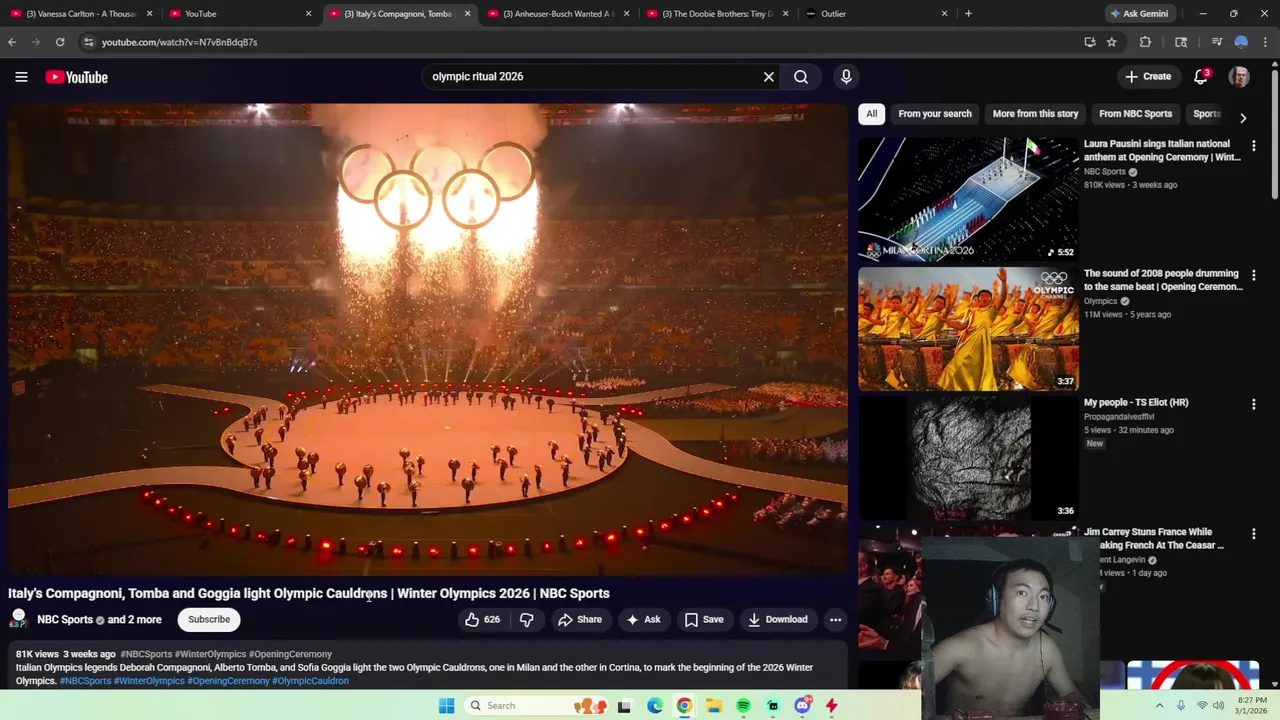
Task: Open more actions for the video
Action: [836, 619]
